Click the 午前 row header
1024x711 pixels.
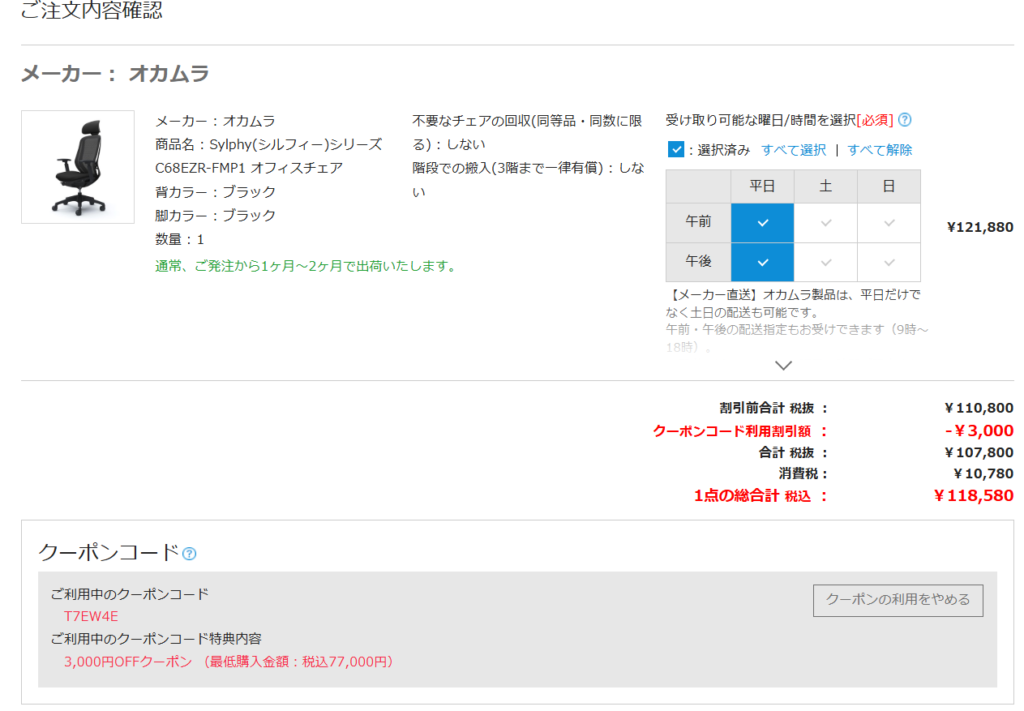click(x=698, y=223)
